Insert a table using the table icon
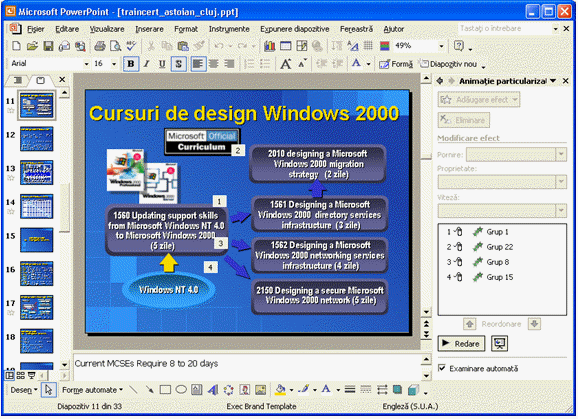578x419 pixels. 286,46
